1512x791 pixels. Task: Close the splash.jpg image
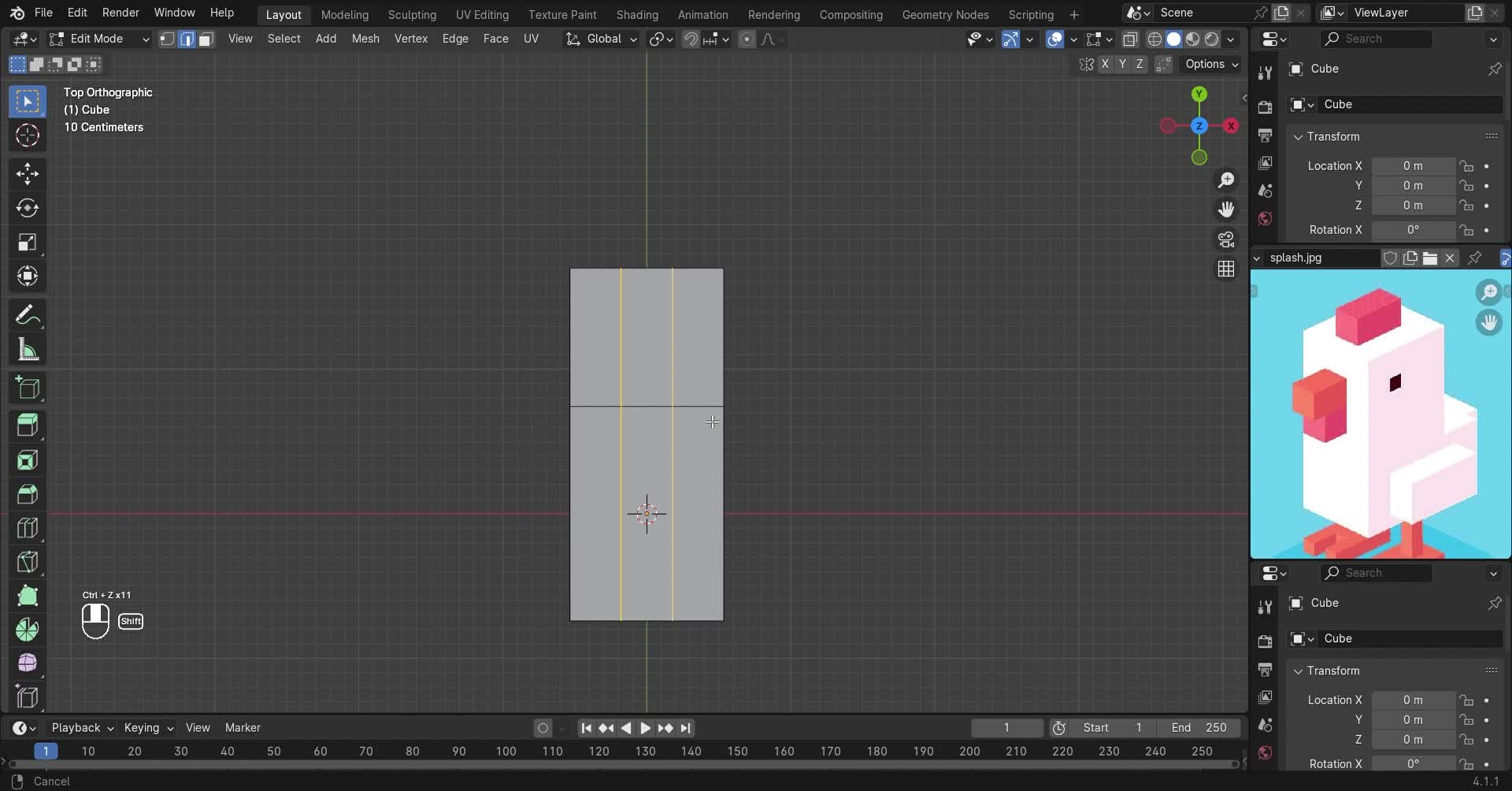pos(1449,258)
